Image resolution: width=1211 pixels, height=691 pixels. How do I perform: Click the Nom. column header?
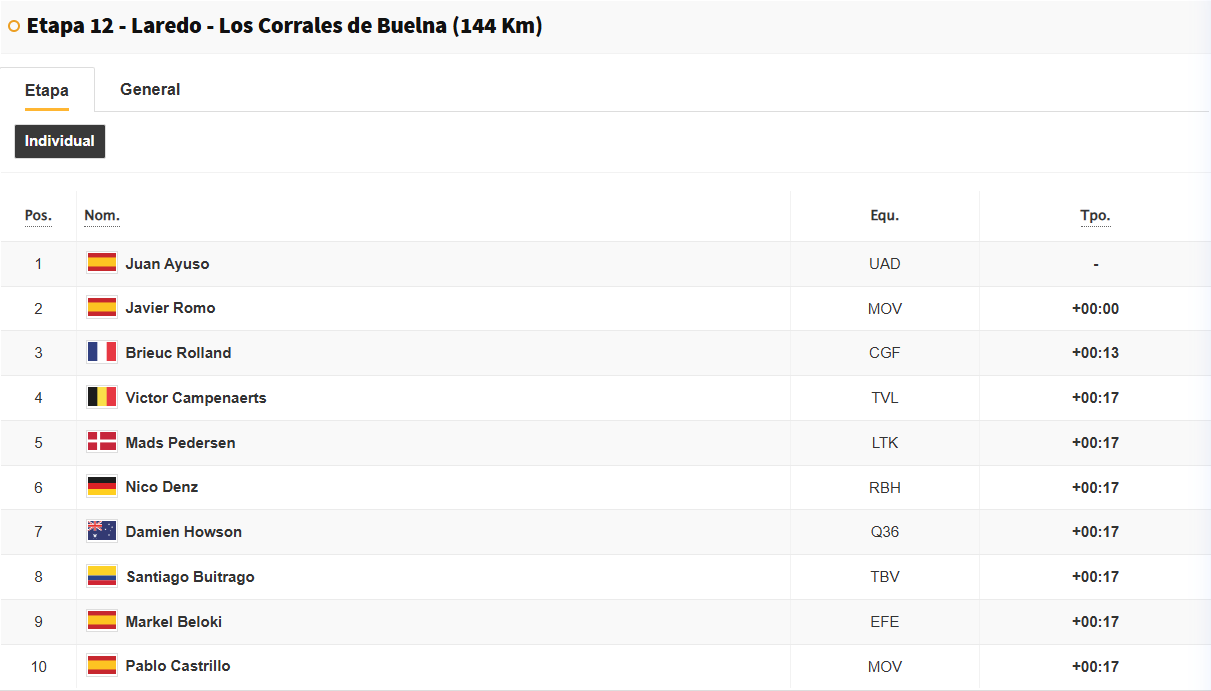click(102, 216)
